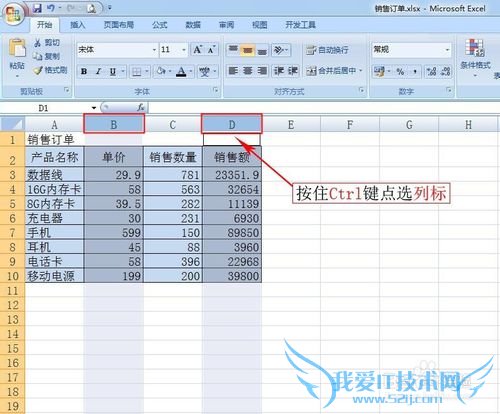Increase decimal places
This screenshot has height=414, width=500.
point(432,71)
